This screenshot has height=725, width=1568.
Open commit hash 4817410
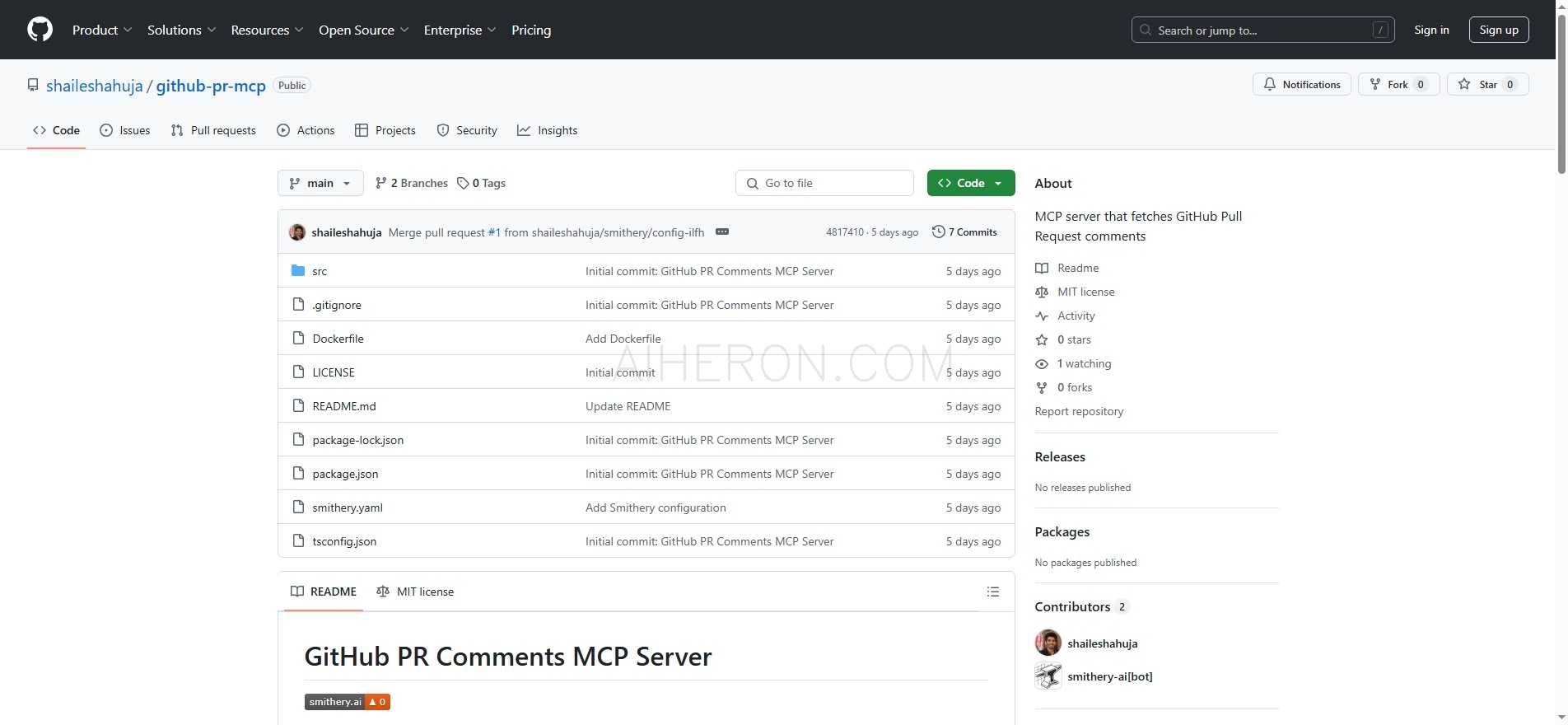point(845,232)
